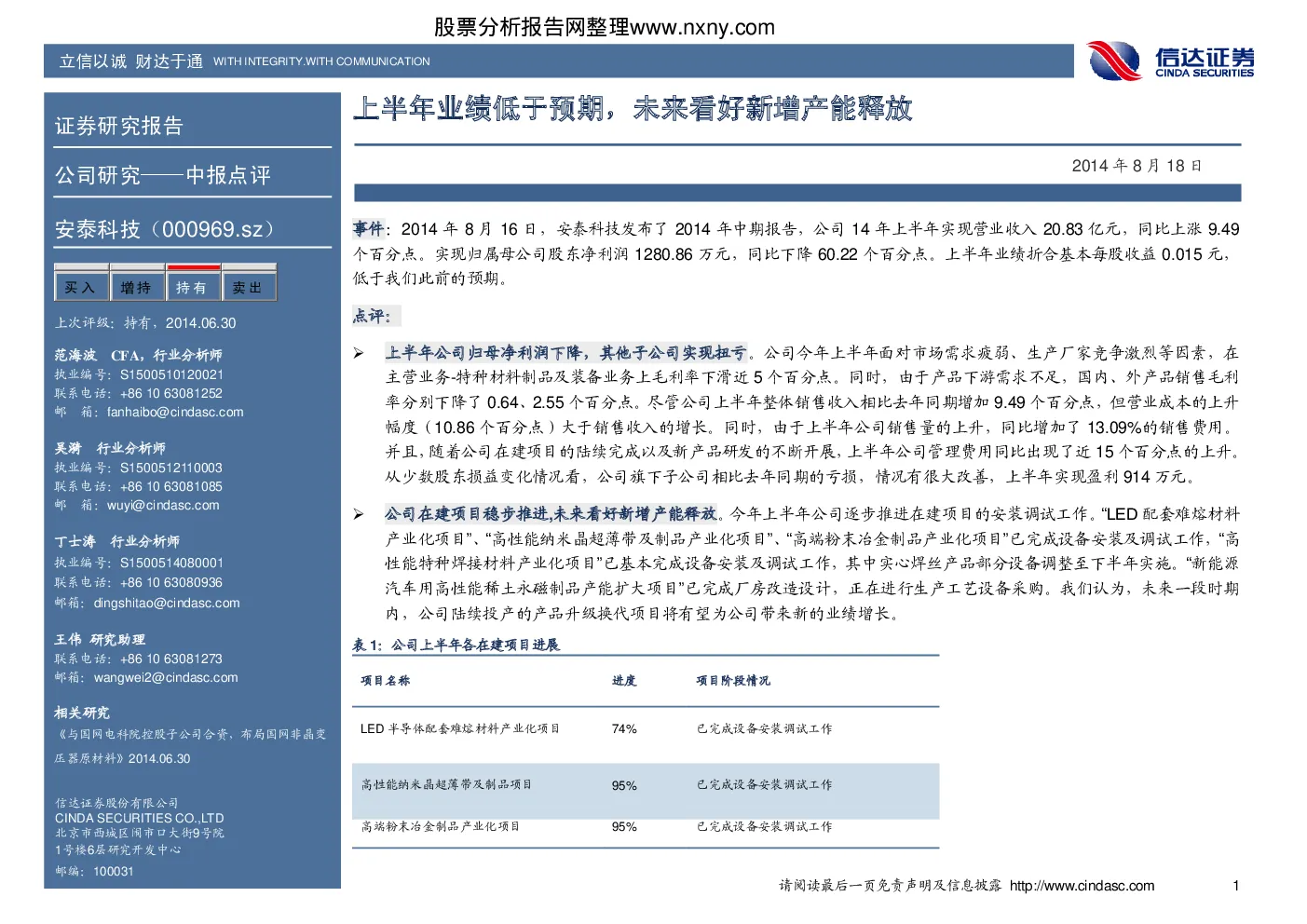The width and height of the screenshot is (1307, 924).
Task: Click phone number +86 10 63081085
Action: tap(171, 486)
